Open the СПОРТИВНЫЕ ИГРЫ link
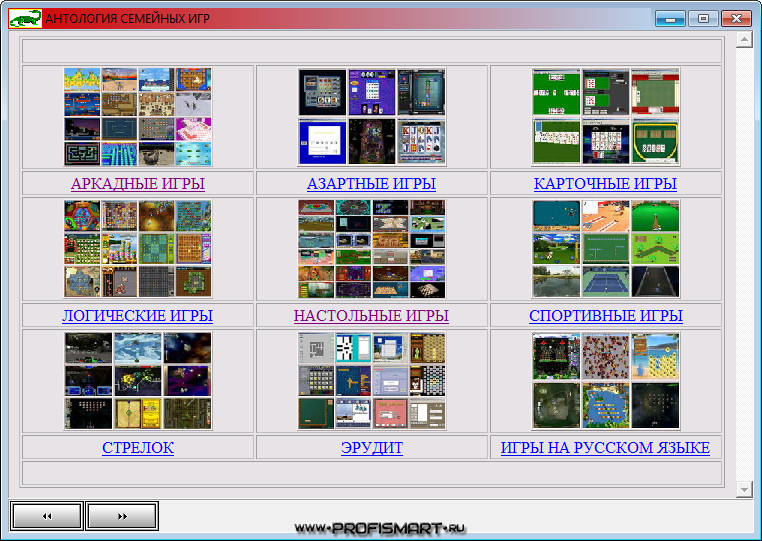This screenshot has width=762, height=541. coord(606,315)
